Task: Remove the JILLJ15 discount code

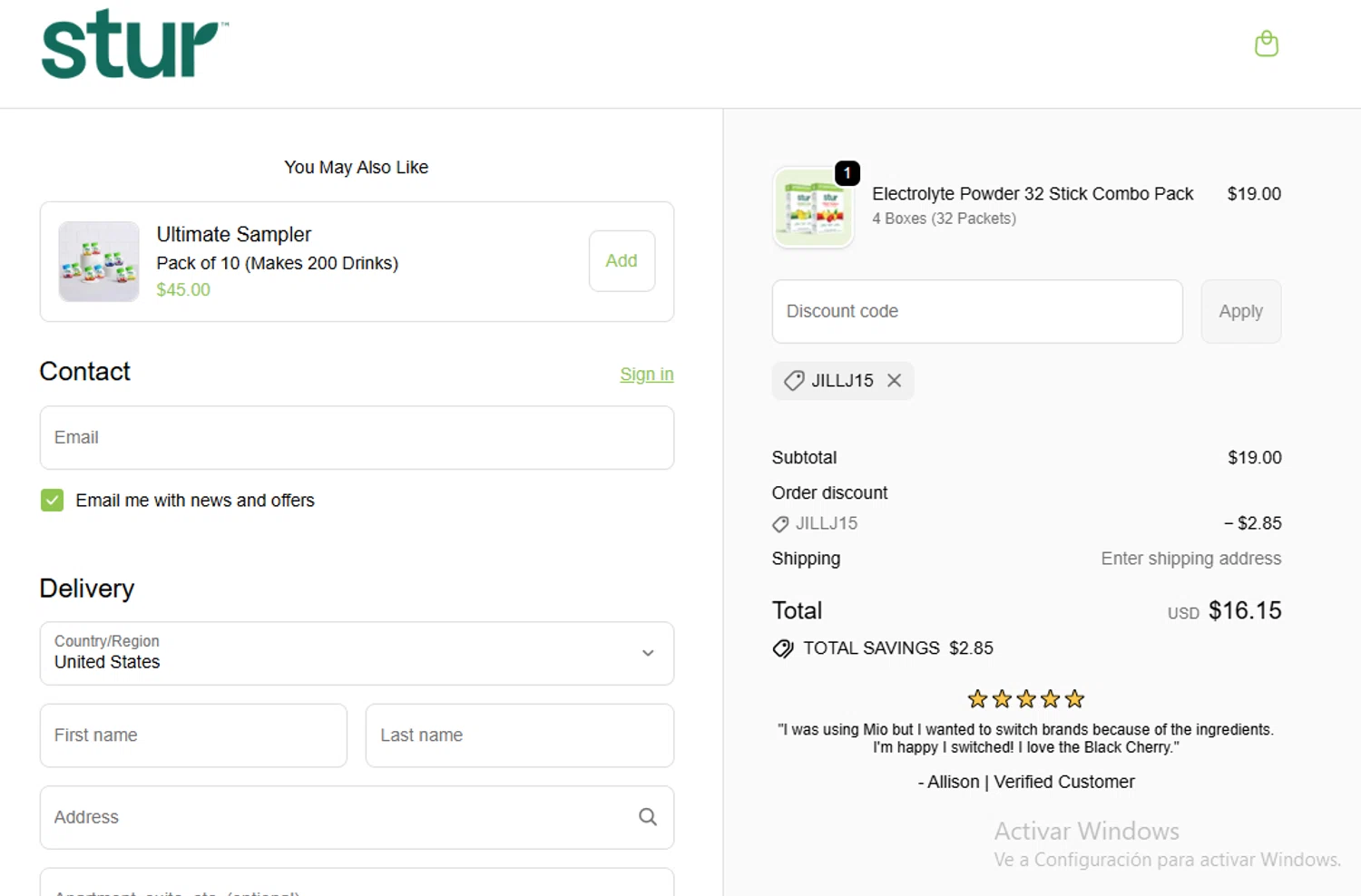Action: coord(894,381)
